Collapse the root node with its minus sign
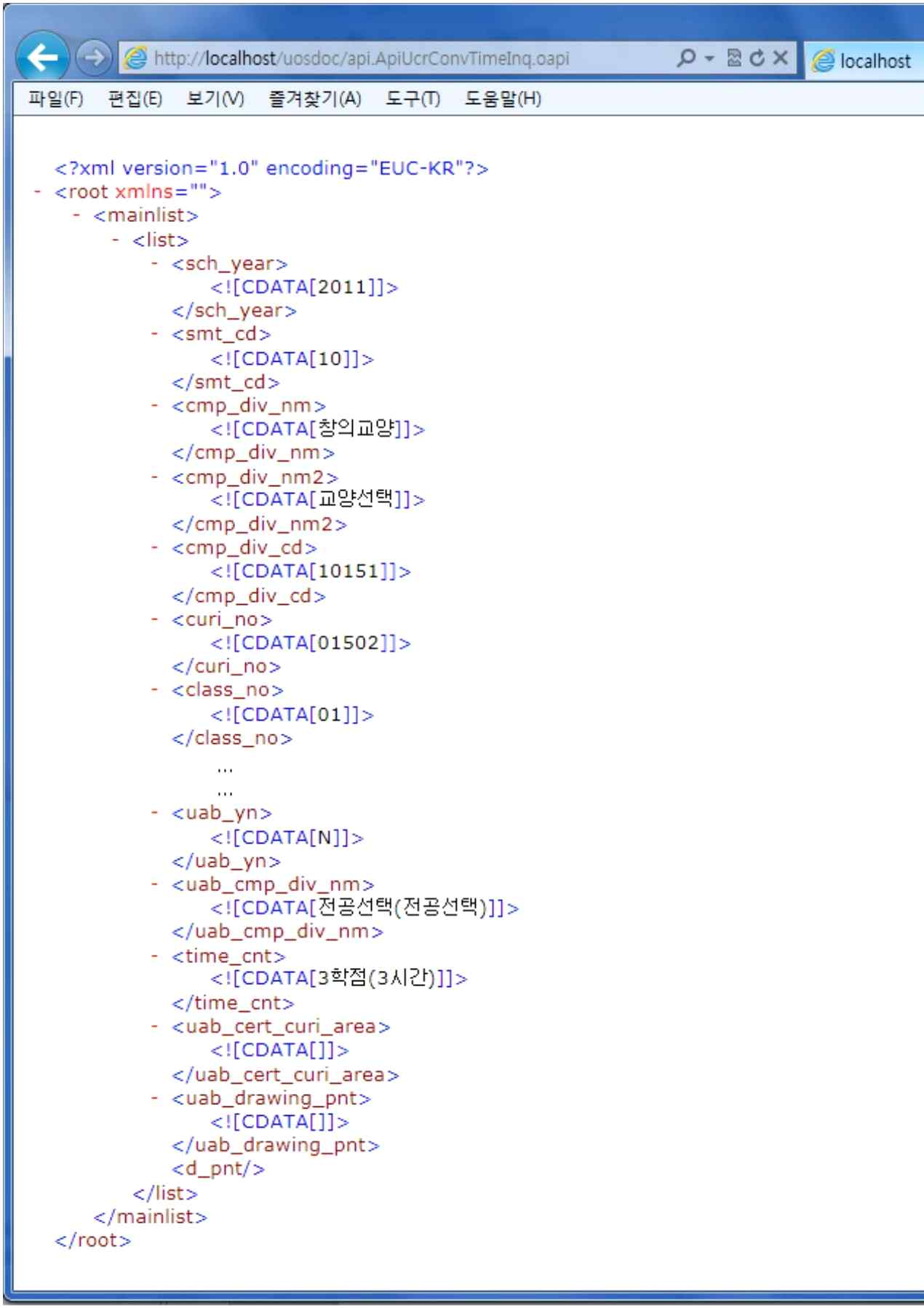Viewport: 924px width, 1308px height. tap(37, 191)
